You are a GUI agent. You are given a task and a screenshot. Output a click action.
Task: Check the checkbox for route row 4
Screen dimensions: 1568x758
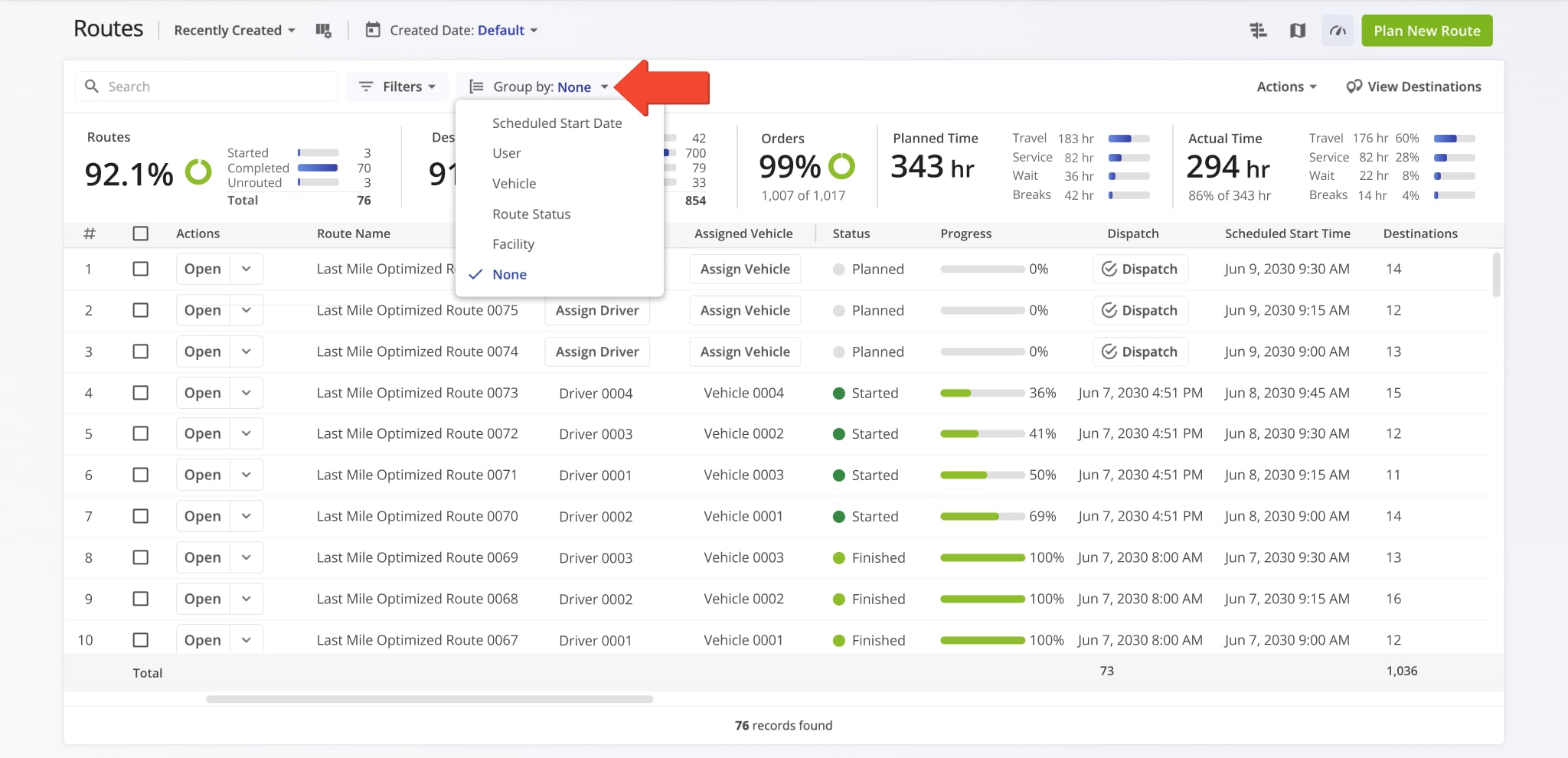141,392
